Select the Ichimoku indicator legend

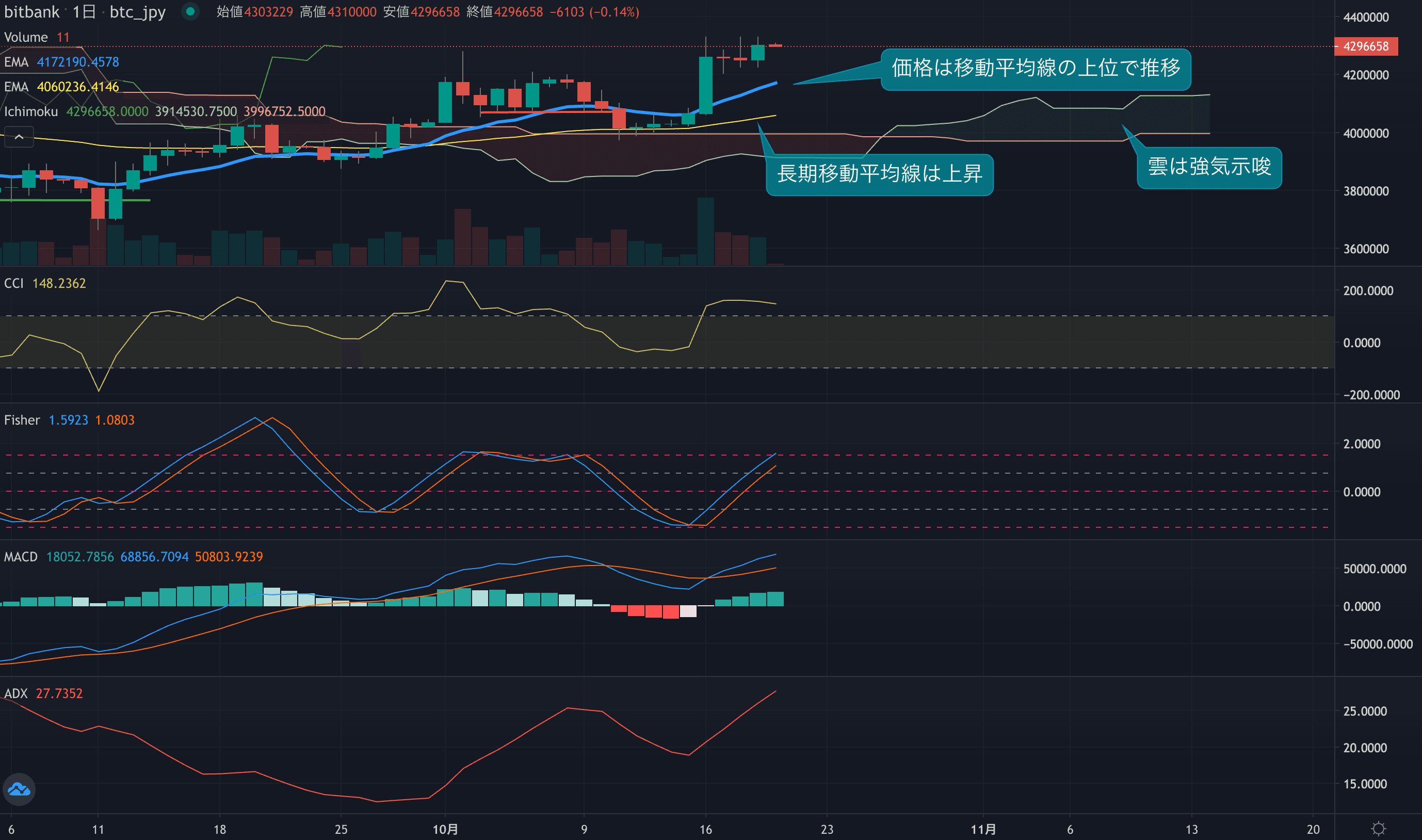31,111
